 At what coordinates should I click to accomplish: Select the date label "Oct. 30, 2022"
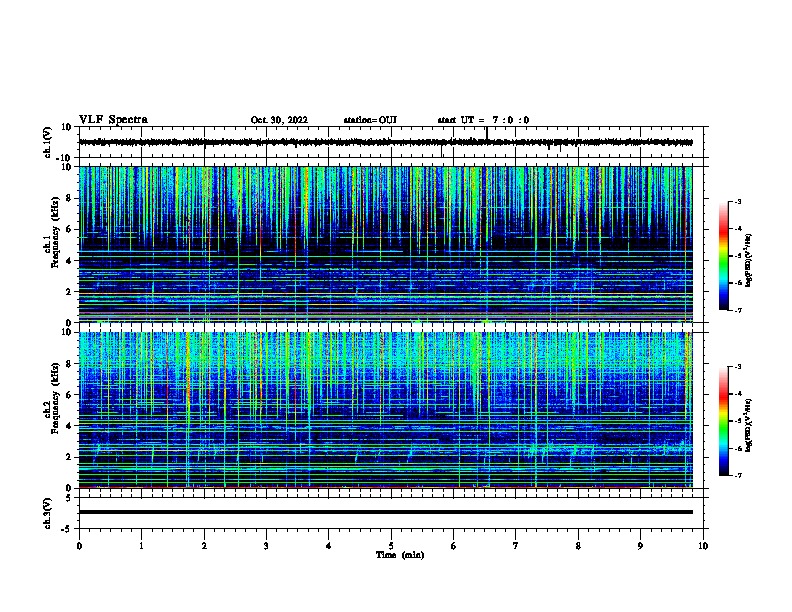pos(279,120)
